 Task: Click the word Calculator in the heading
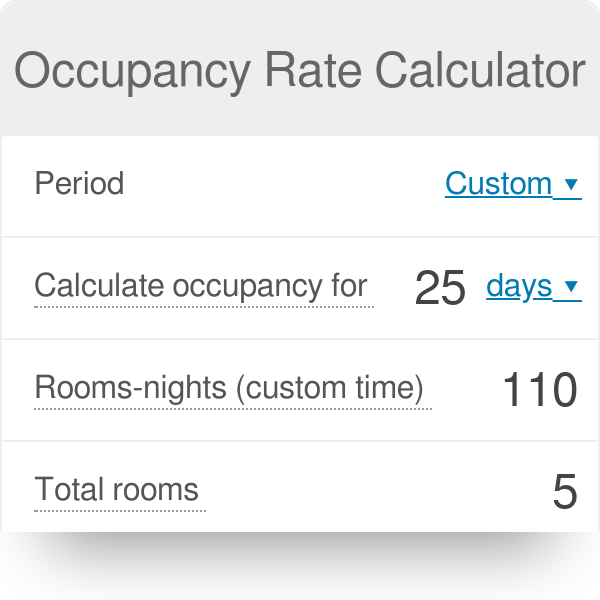(480, 70)
